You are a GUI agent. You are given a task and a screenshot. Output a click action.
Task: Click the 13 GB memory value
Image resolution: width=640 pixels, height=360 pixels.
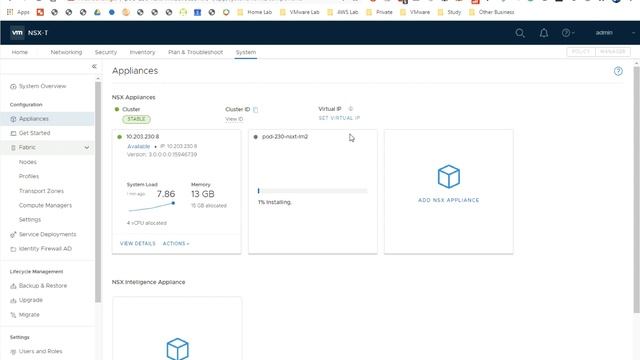(202, 194)
